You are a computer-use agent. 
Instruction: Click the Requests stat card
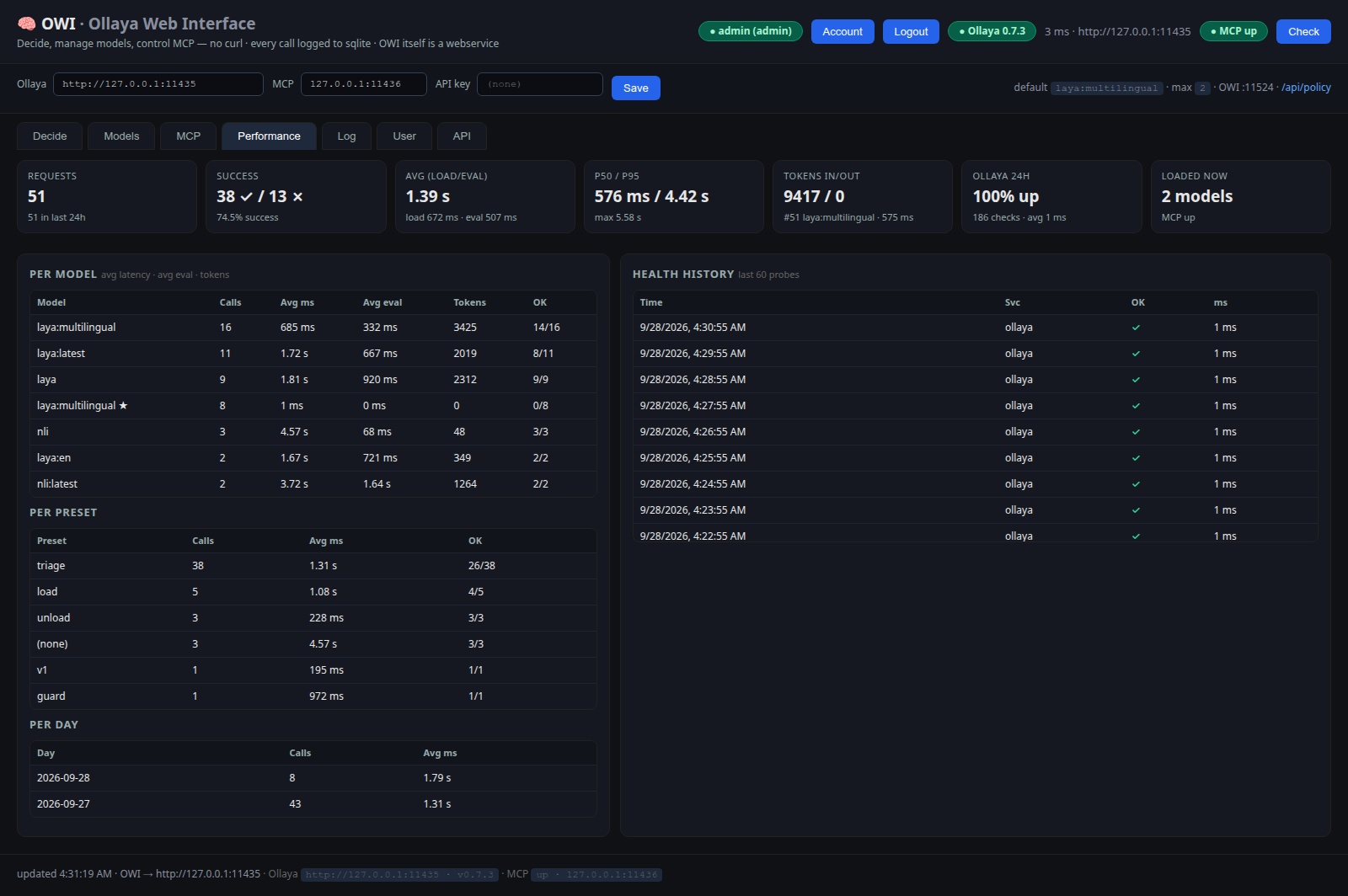click(x=107, y=197)
